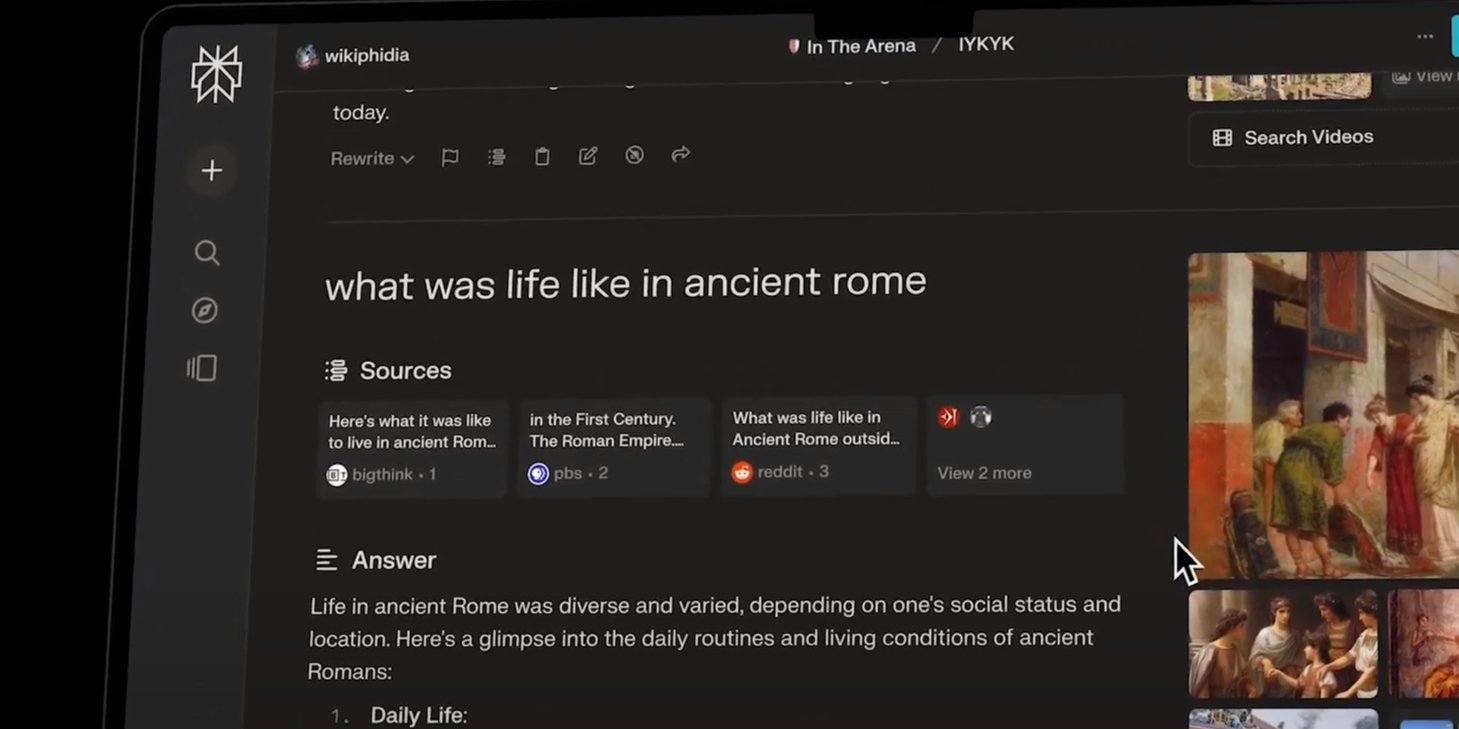The image size is (1459, 729).
Task: Click View 2 more sources
Action: [1025, 444]
